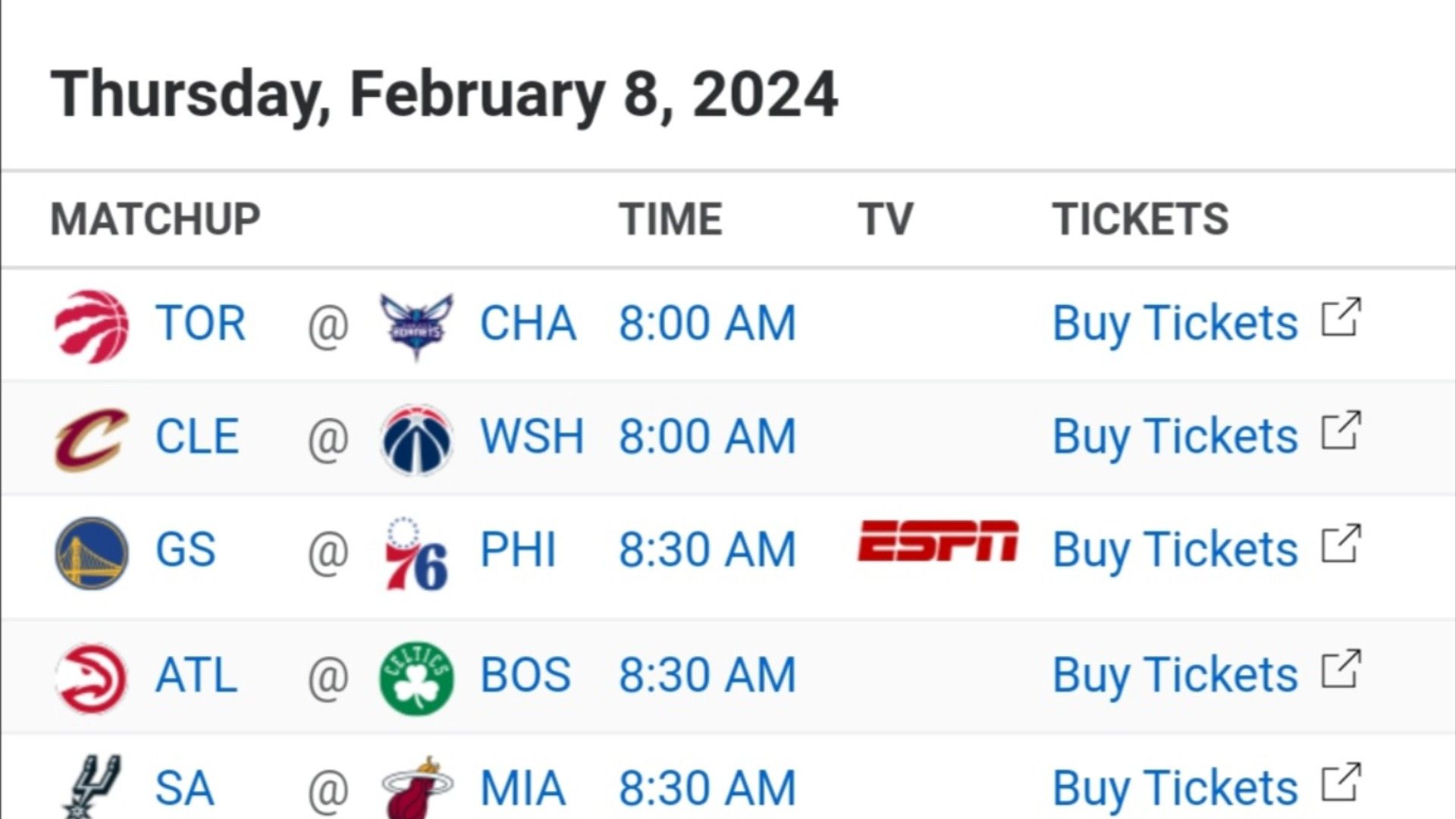The width and height of the screenshot is (1456, 819).
Task: Buy Tickets for CLE at WSH
Action: click(1175, 437)
